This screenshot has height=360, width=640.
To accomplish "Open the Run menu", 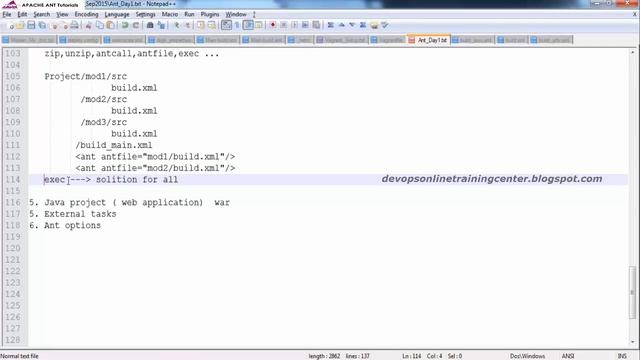I will tap(189, 14).
